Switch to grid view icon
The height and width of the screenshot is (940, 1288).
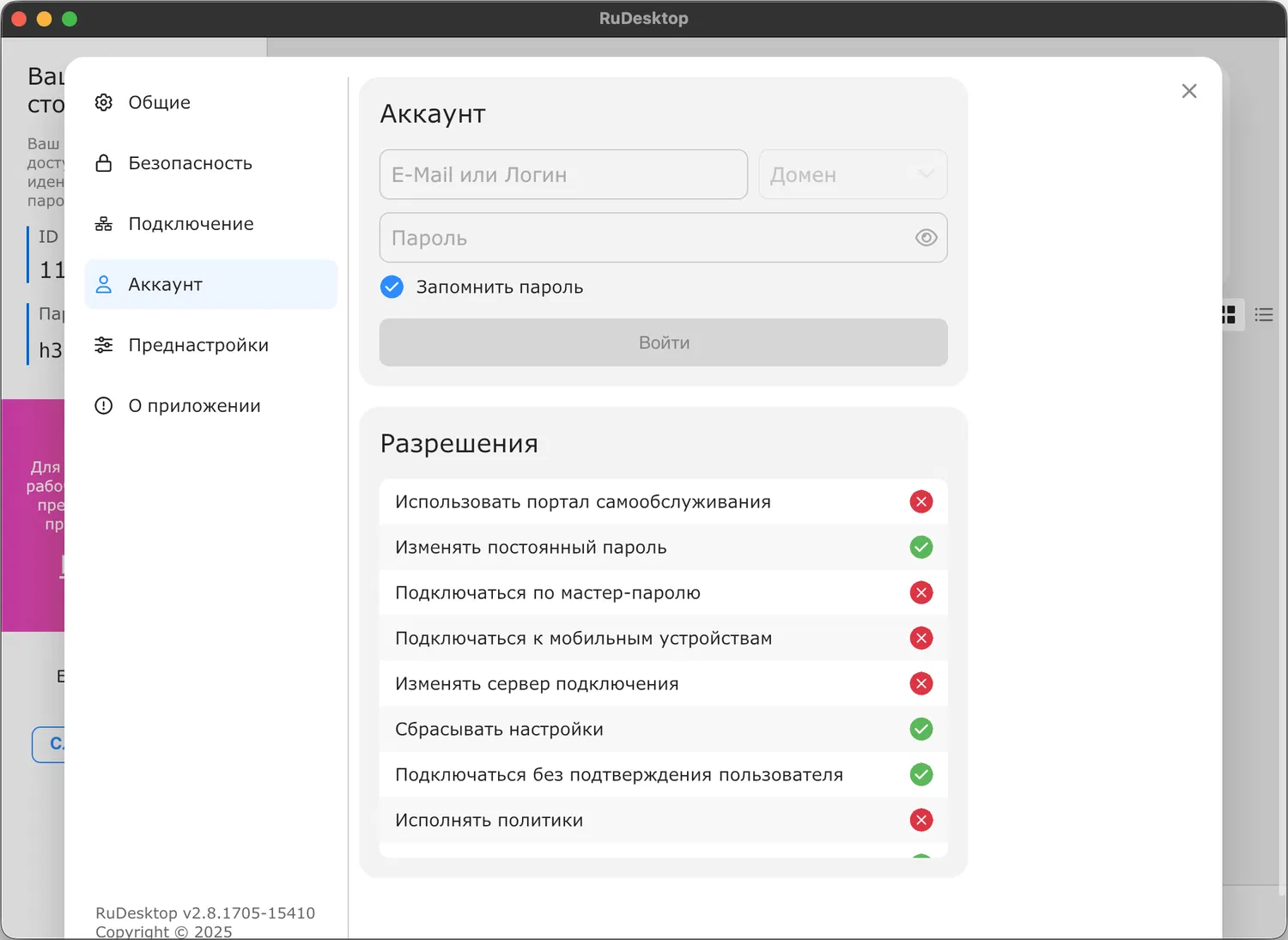pyautogui.click(x=1229, y=315)
